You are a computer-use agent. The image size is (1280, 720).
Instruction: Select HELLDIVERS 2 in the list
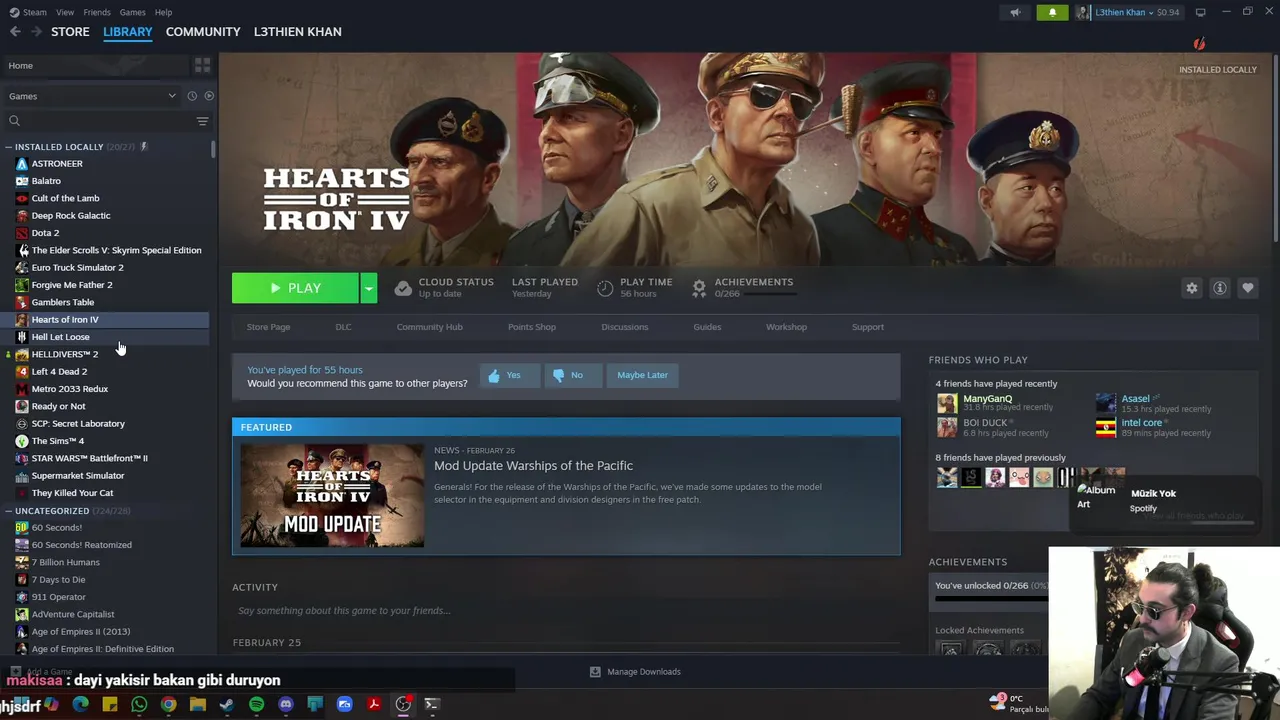click(x=64, y=354)
